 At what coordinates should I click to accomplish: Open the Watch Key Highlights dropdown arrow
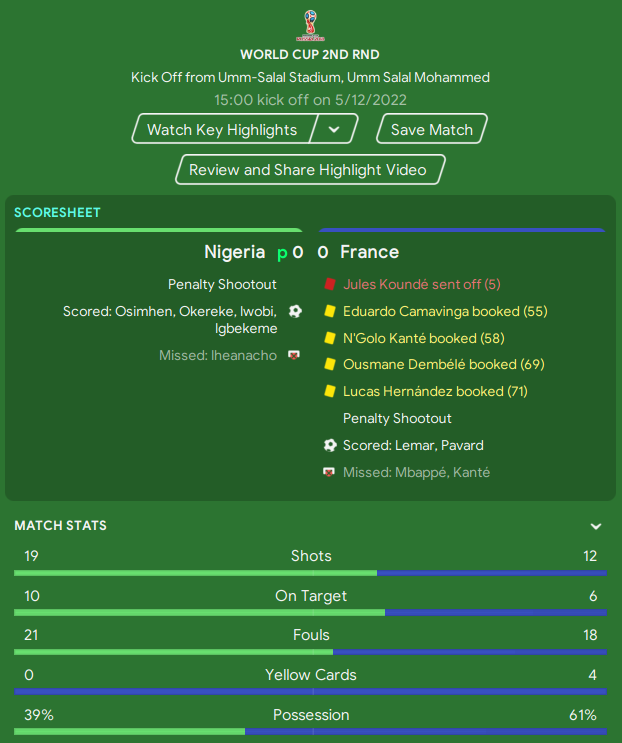(x=334, y=129)
